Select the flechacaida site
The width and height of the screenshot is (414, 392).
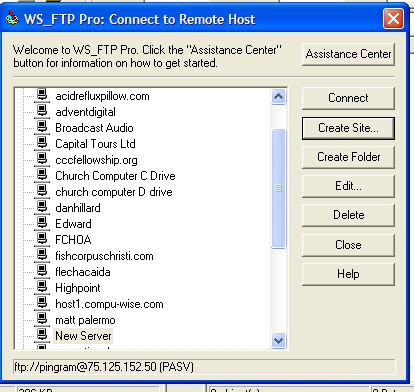point(83,272)
